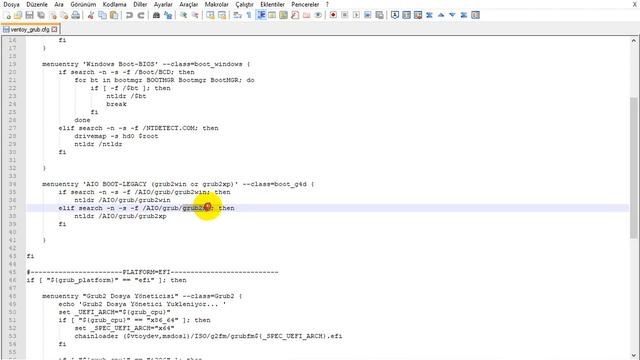Open the Düzenle menu
This screenshot has width=640, height=360.
click(x=37, y=4)
